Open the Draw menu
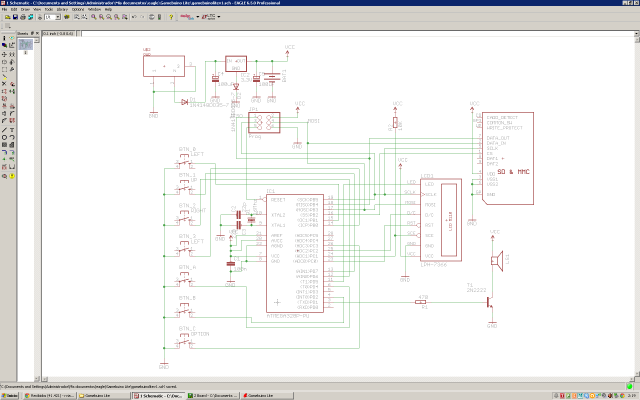Viewport: 640px width, 400px height. click(25, 9)
